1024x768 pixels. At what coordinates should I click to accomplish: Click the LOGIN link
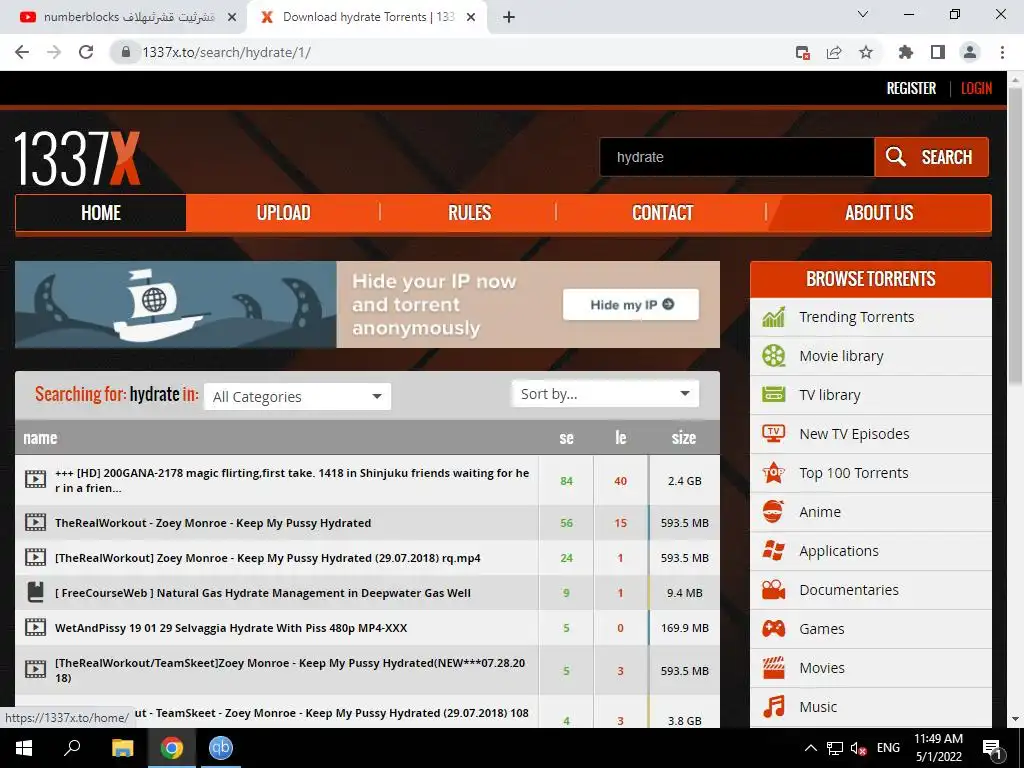point(976,88)
